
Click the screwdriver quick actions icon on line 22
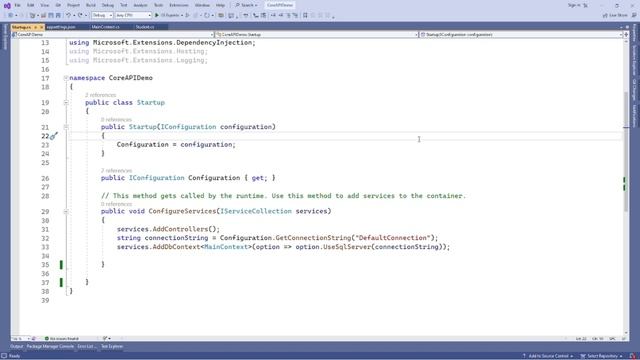[54, 136]
